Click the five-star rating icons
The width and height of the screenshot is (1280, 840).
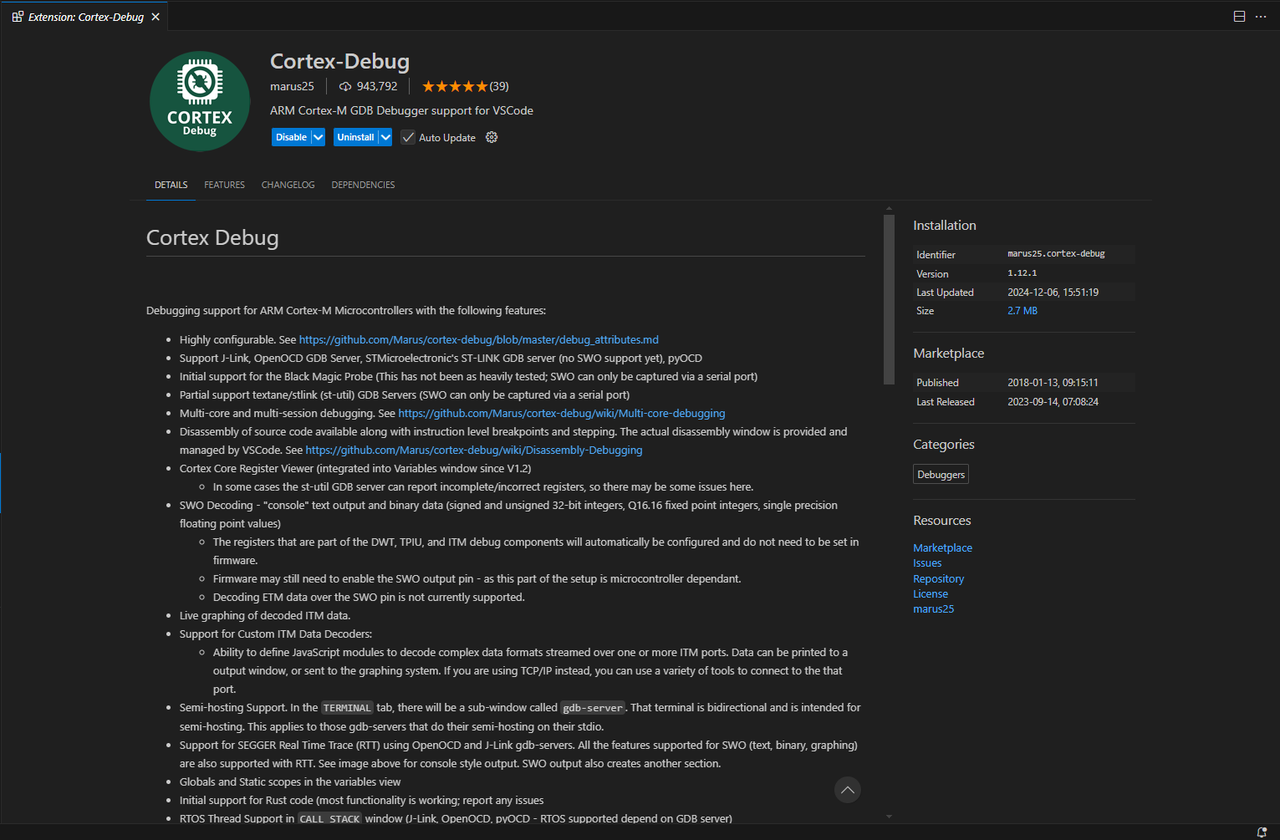[454, 86]
